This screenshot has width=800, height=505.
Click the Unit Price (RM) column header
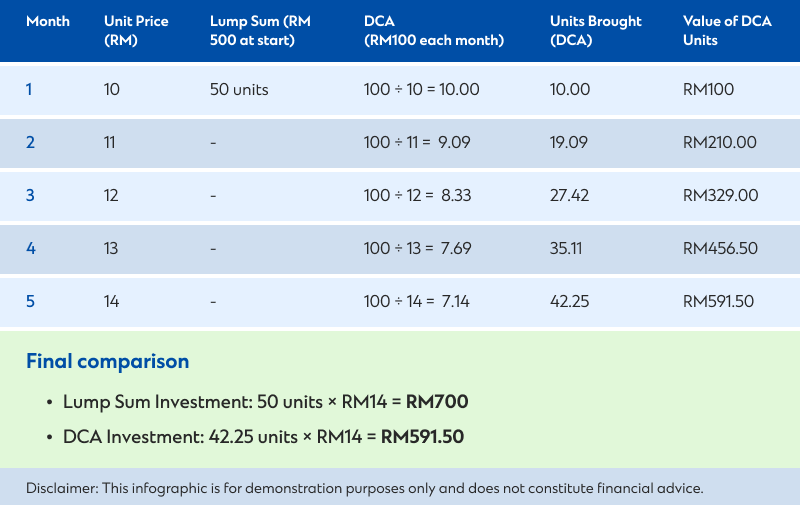click(x=135, y=31)
